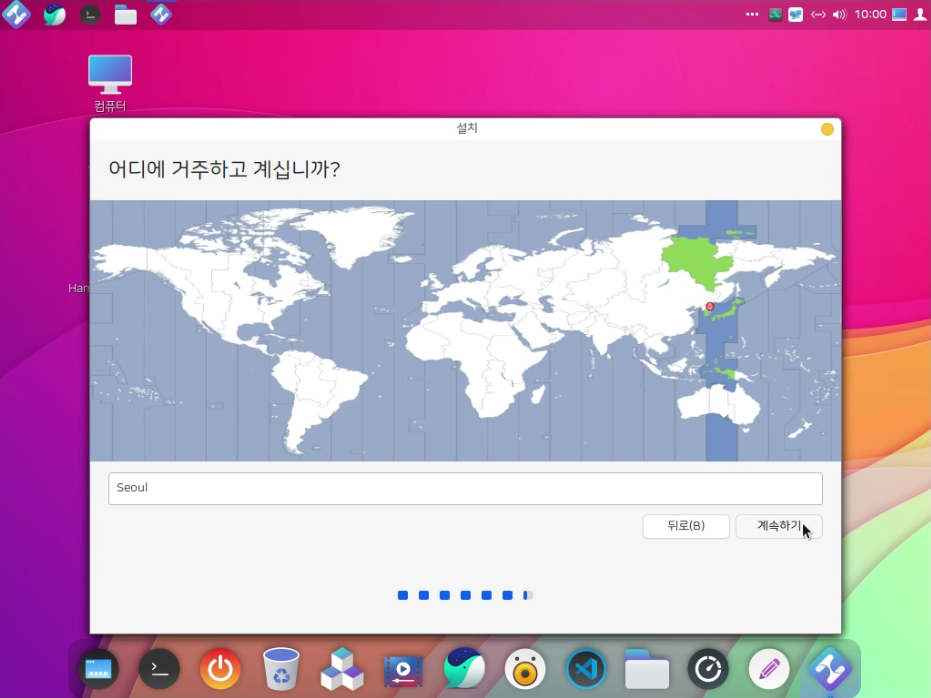
Task: Open the main menu at top-left panel
Action: (17, 14)
